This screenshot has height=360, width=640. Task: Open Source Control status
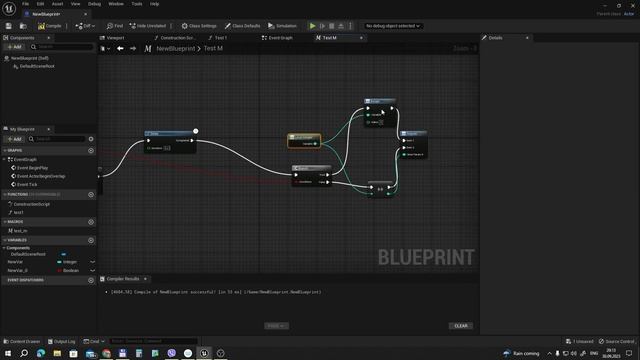616,341
